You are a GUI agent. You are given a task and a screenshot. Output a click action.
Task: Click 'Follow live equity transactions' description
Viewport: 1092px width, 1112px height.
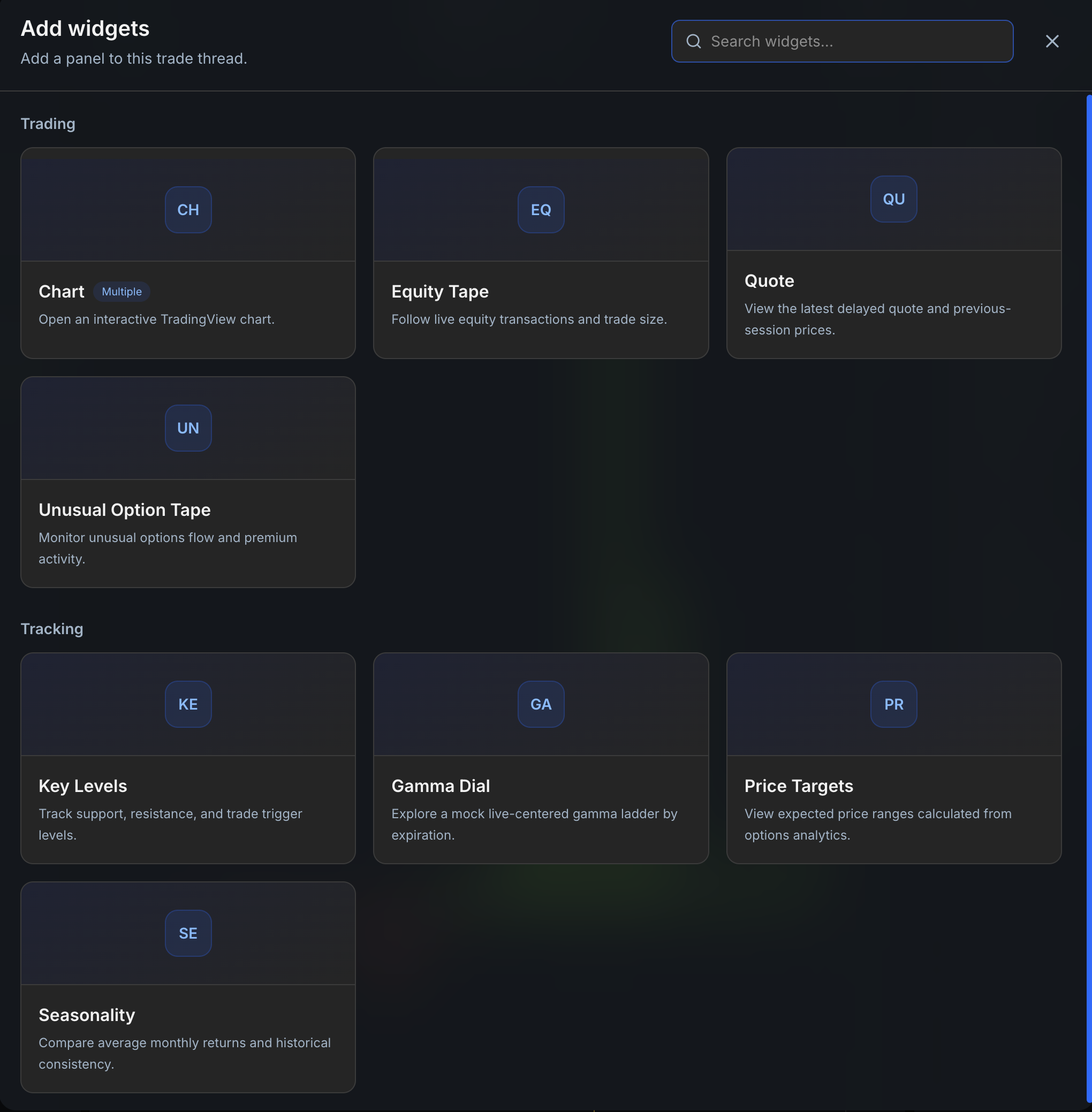(529, 319)
